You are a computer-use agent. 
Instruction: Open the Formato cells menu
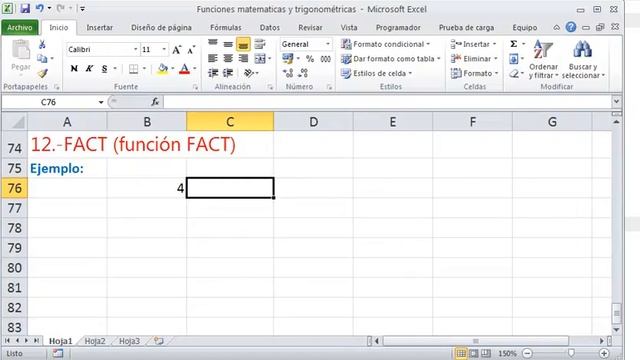pyautogui.click(x=475, y=73)
